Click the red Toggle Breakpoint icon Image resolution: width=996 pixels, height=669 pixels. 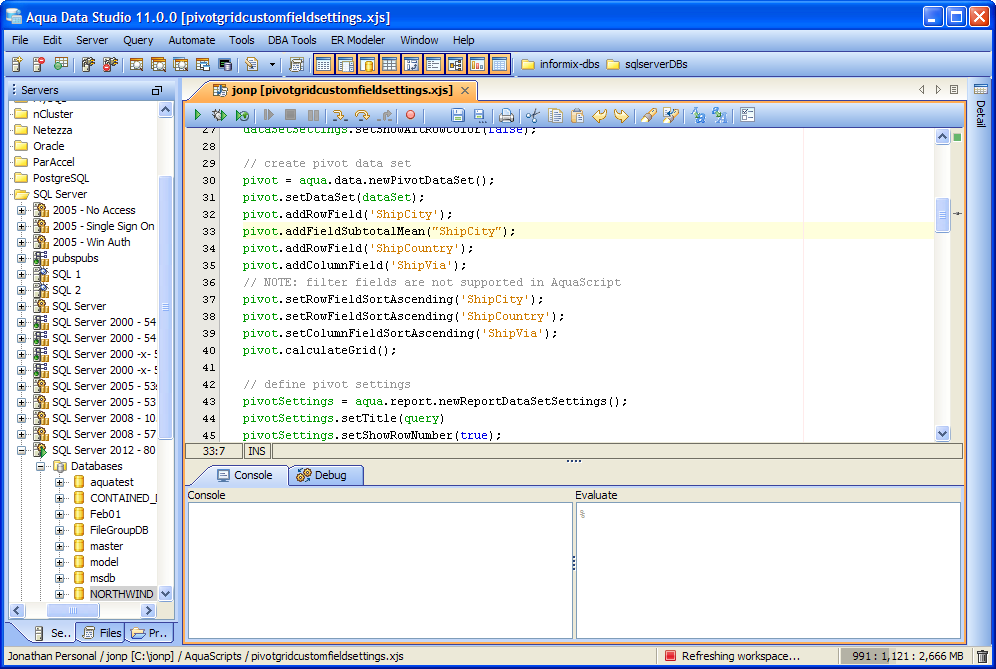410,116
